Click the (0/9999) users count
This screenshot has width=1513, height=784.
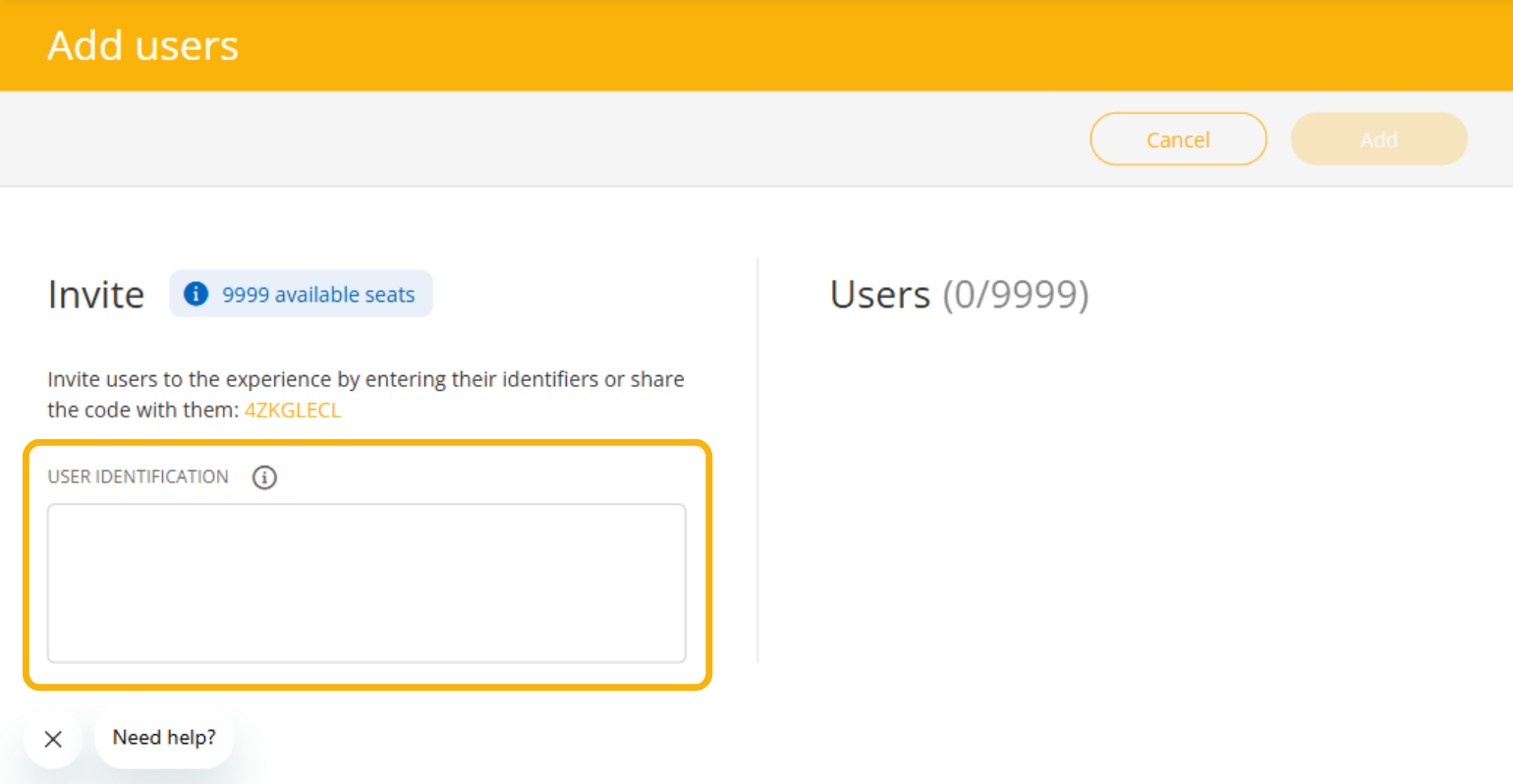tap(1015, 295)
